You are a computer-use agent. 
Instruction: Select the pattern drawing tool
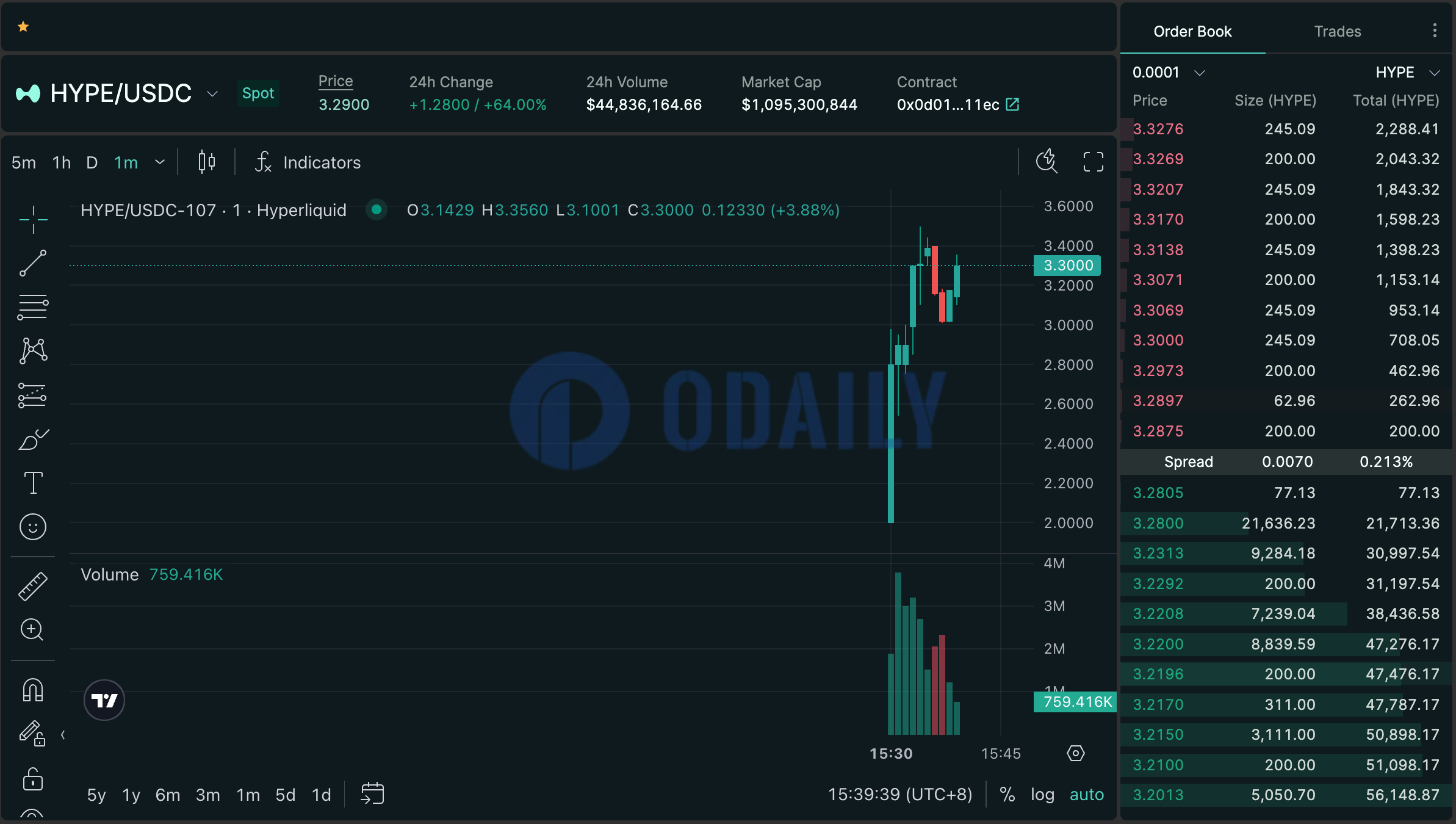coord(33,351)
